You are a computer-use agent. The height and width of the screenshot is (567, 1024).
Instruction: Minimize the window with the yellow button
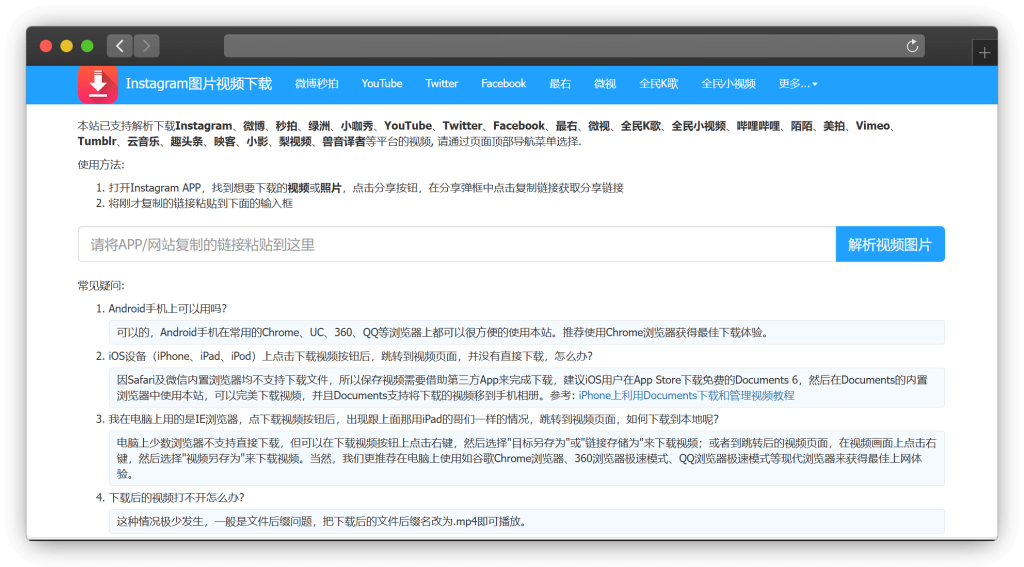point(67,46)
